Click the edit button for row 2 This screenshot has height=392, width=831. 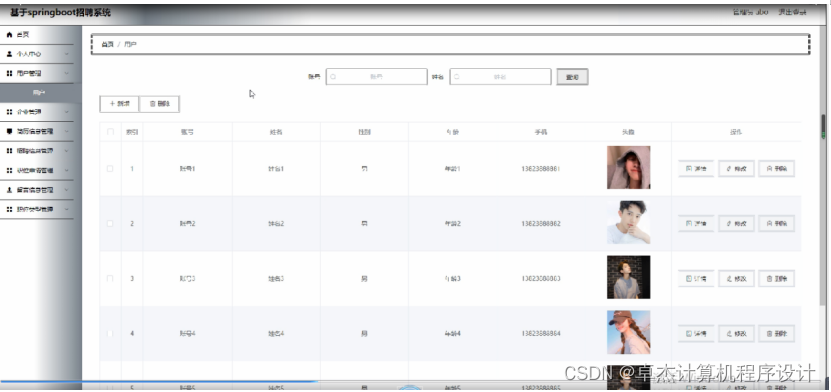tap(736, 224)
